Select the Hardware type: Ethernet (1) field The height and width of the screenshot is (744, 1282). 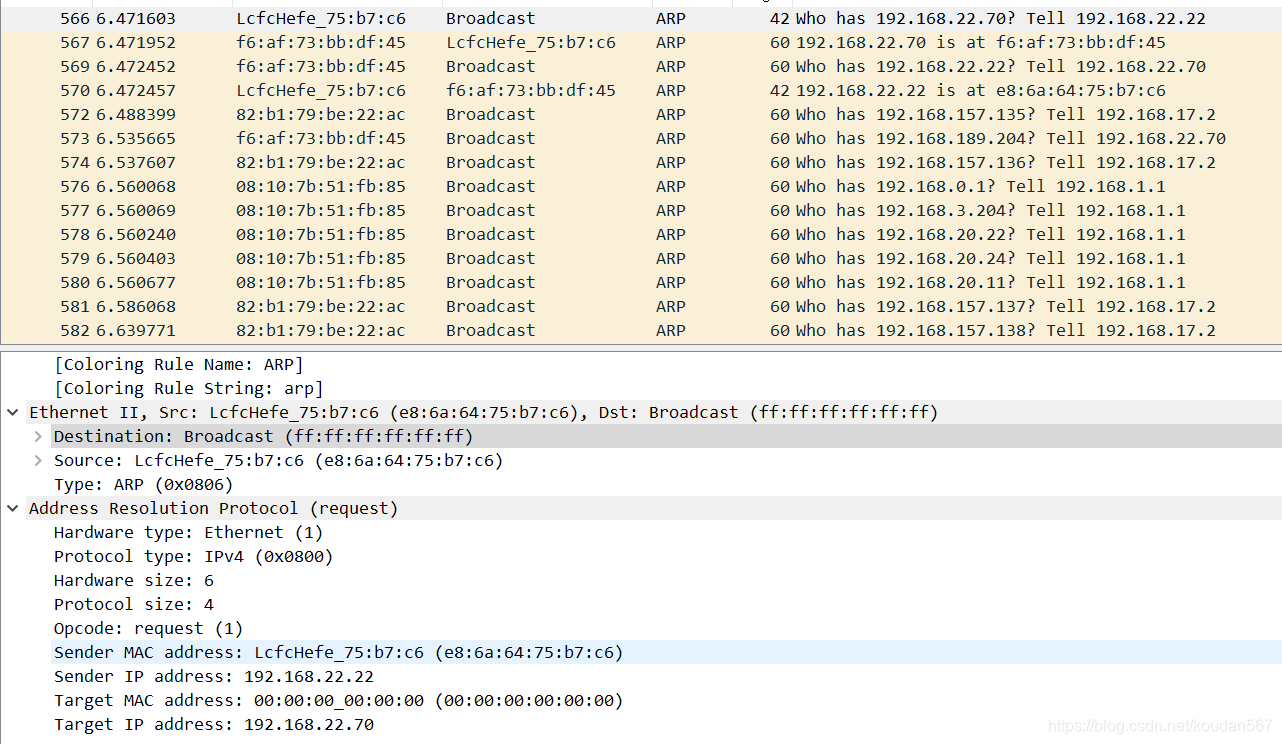point(188,532)
